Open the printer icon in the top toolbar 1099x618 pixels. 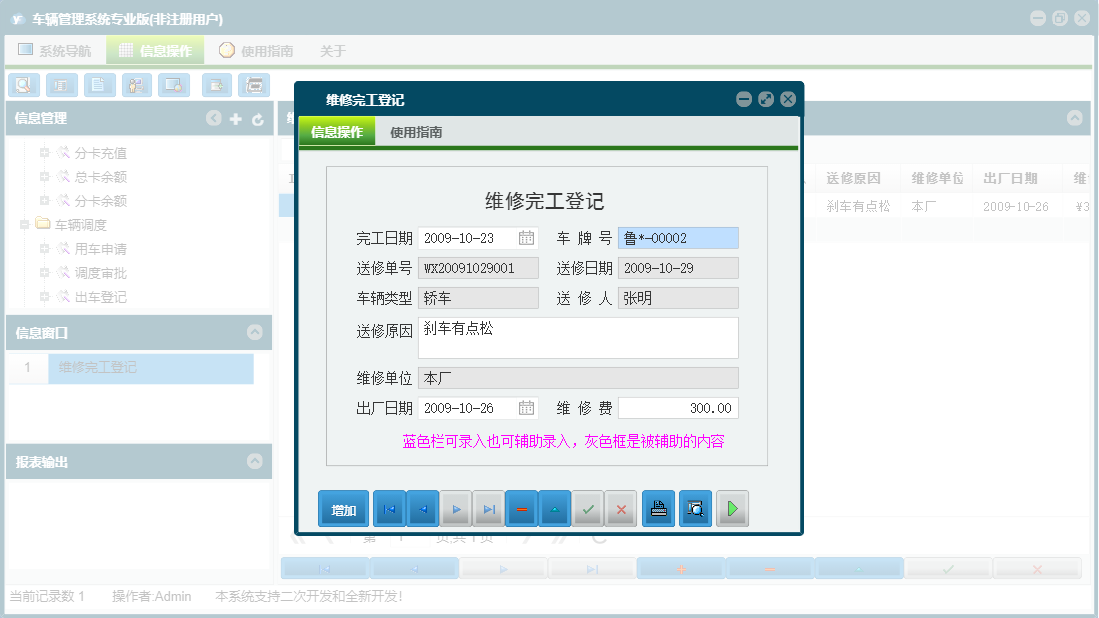point(254,85)
